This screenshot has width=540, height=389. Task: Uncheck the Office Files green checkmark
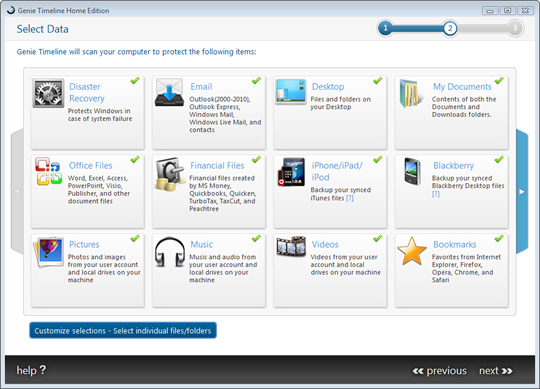point(135,159)
